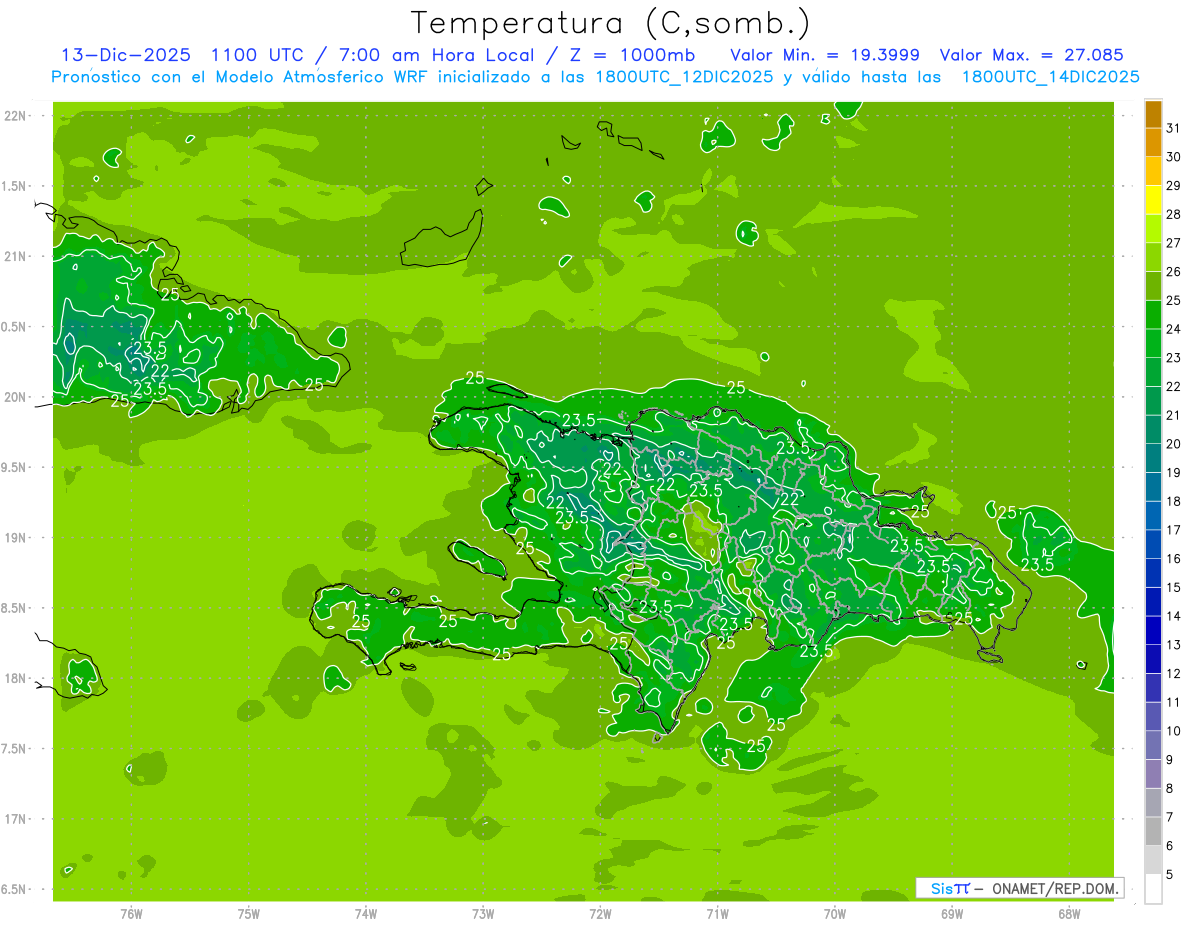Click the 72W longitude axis label

tap(600, 913)
